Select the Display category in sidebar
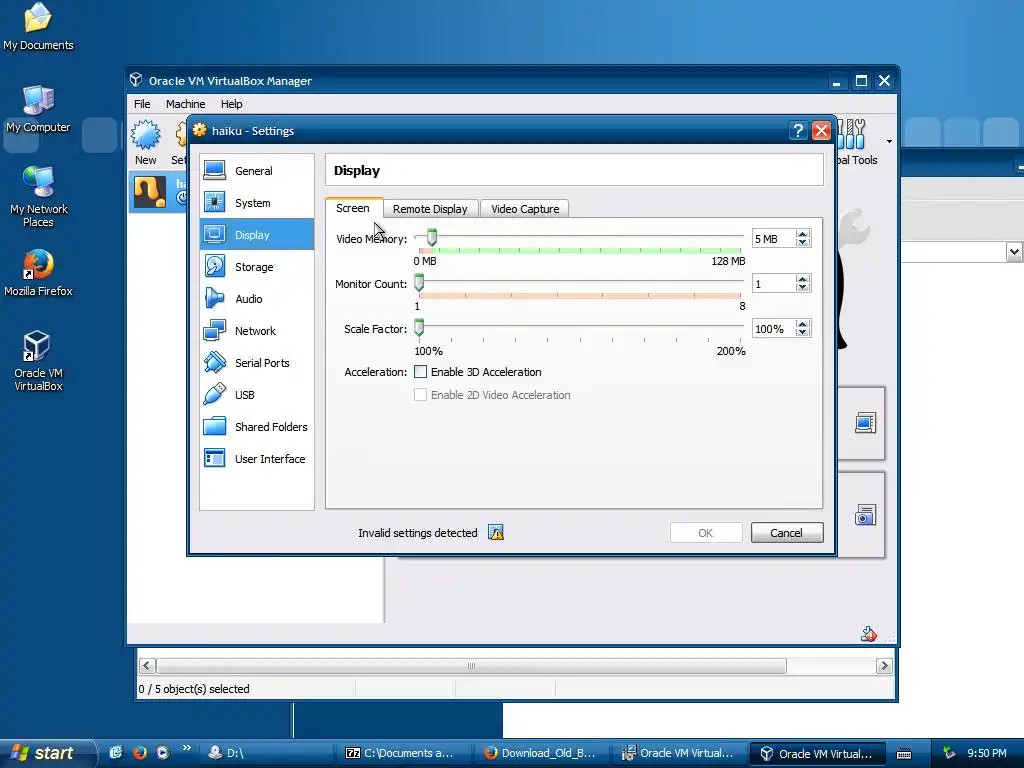1024x768 pixels. (257, 234)
